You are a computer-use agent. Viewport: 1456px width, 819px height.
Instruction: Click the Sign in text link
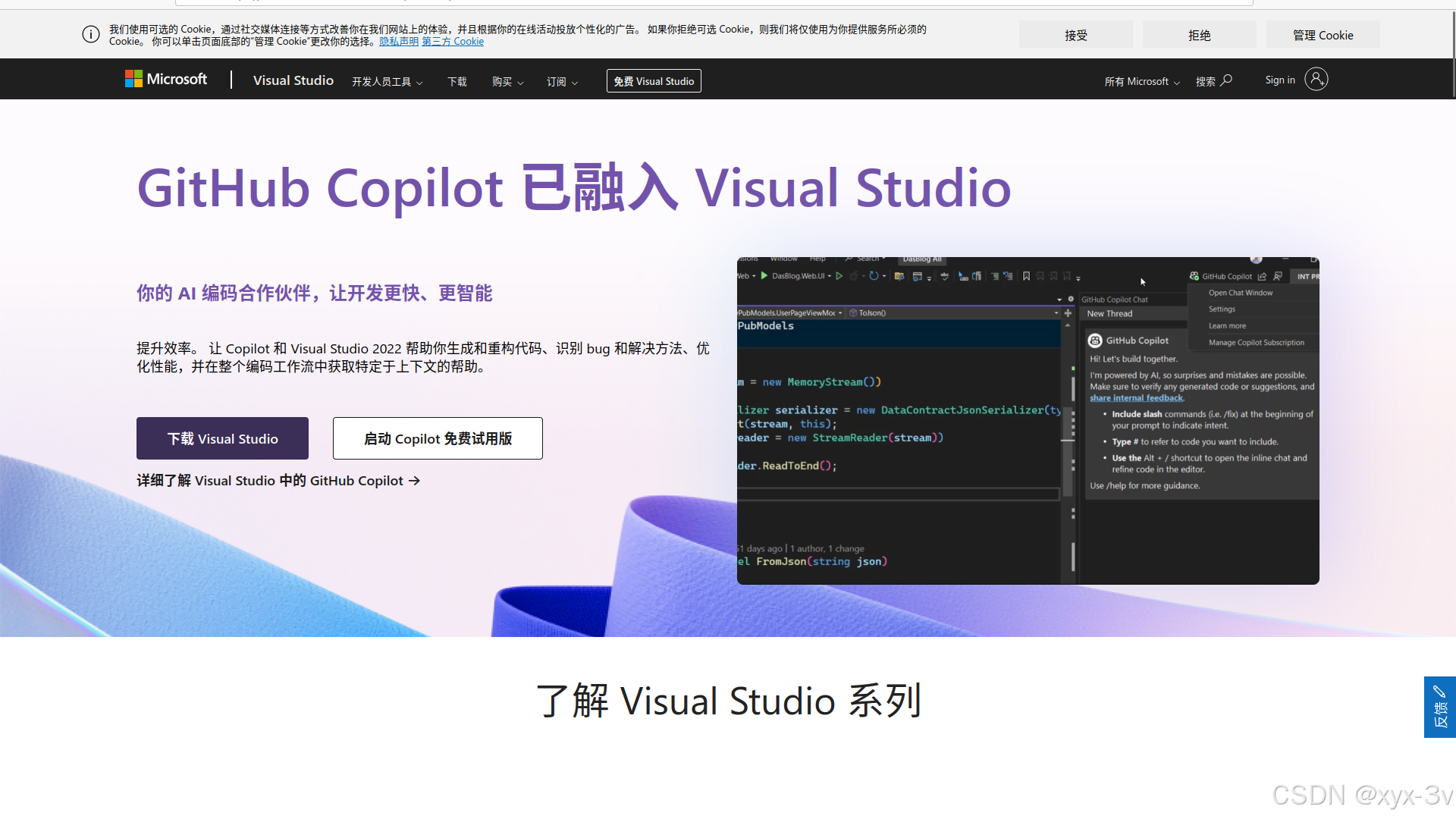point(1280,80)
